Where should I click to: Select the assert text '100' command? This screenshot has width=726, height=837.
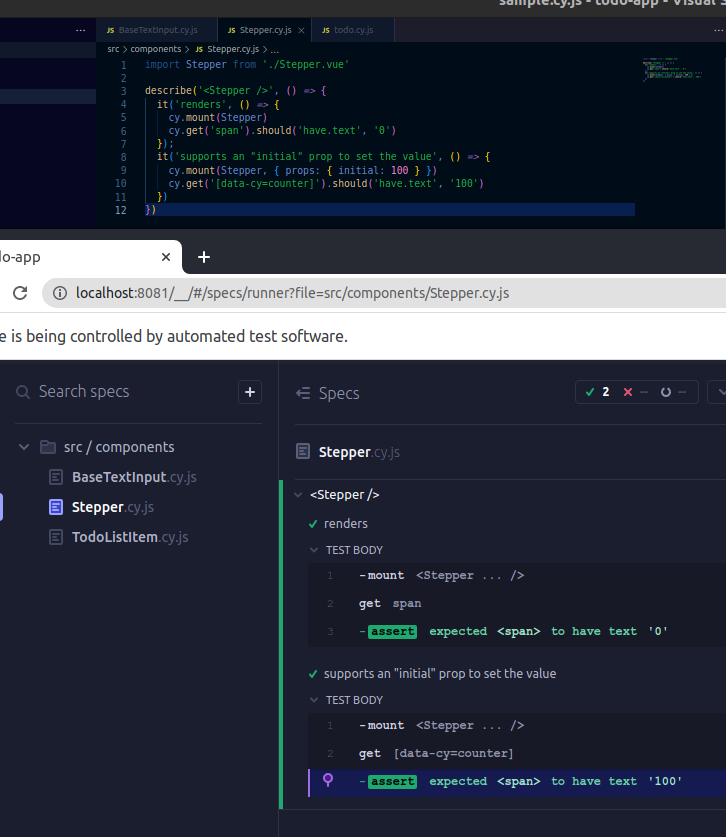click(x=517, y=781)
